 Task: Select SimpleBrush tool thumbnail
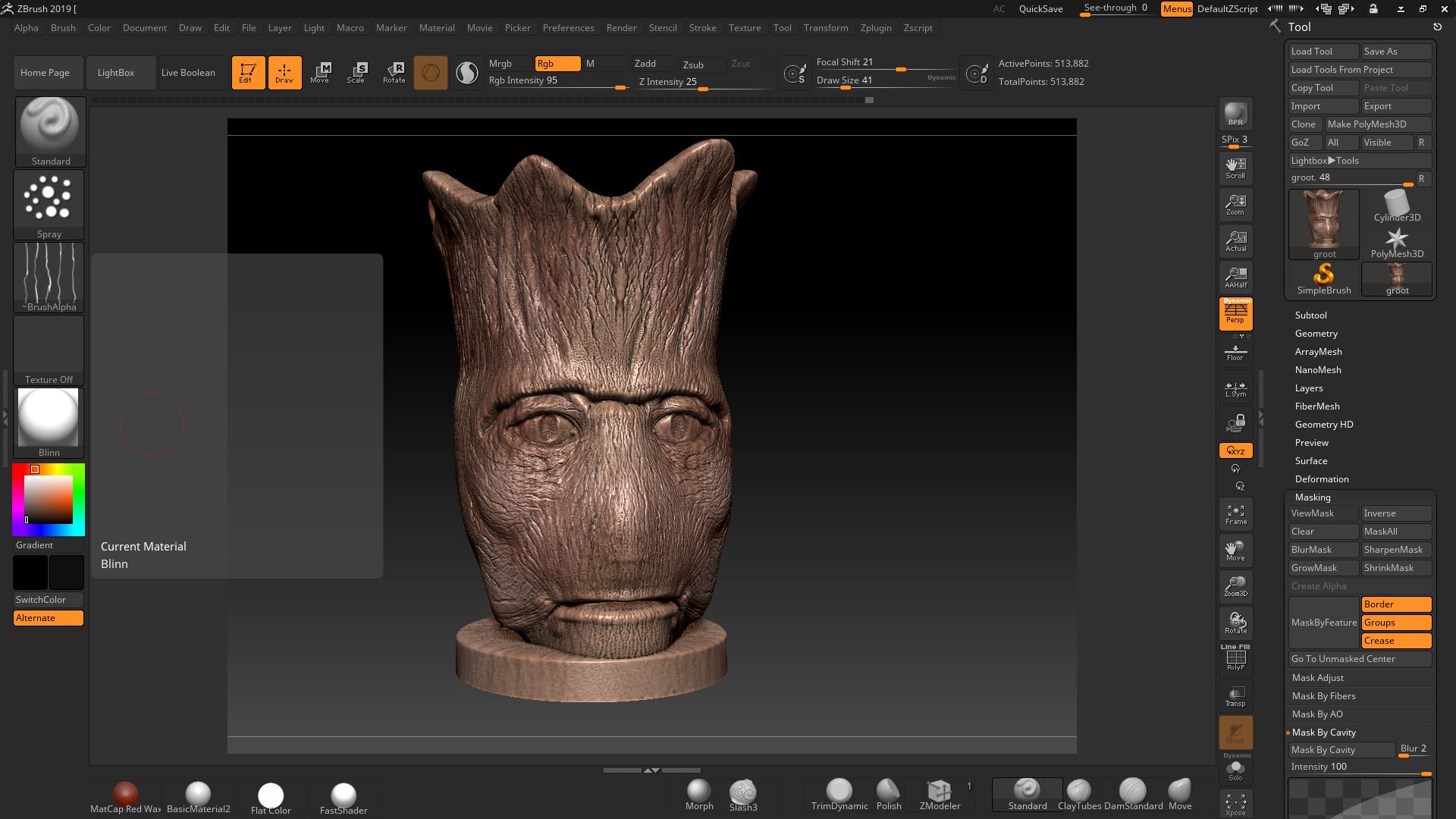click(1324, 279)
